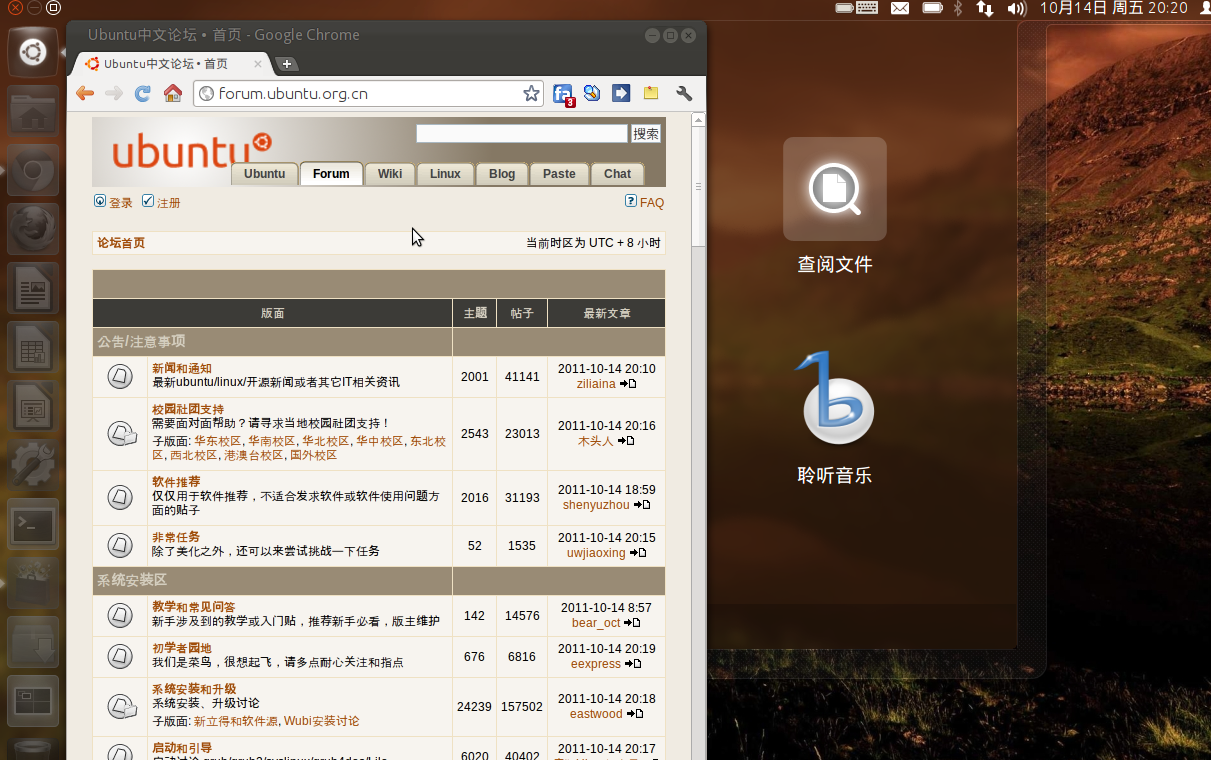Open the volume indicator in top panel

click(x=1017, y=8)
